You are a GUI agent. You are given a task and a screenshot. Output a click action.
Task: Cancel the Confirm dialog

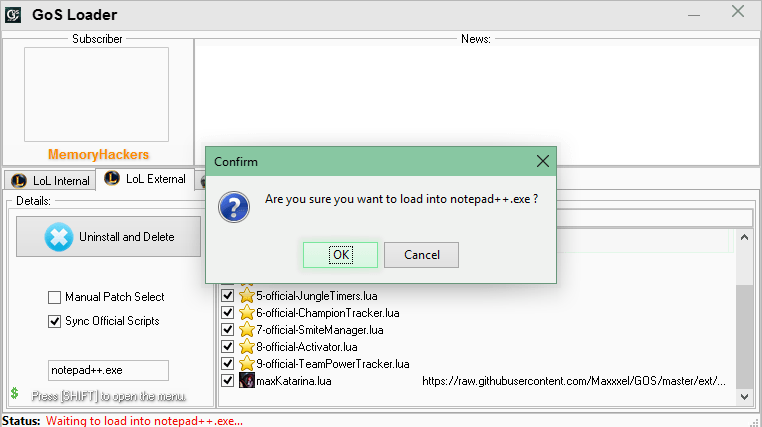(x=421, y=255)
